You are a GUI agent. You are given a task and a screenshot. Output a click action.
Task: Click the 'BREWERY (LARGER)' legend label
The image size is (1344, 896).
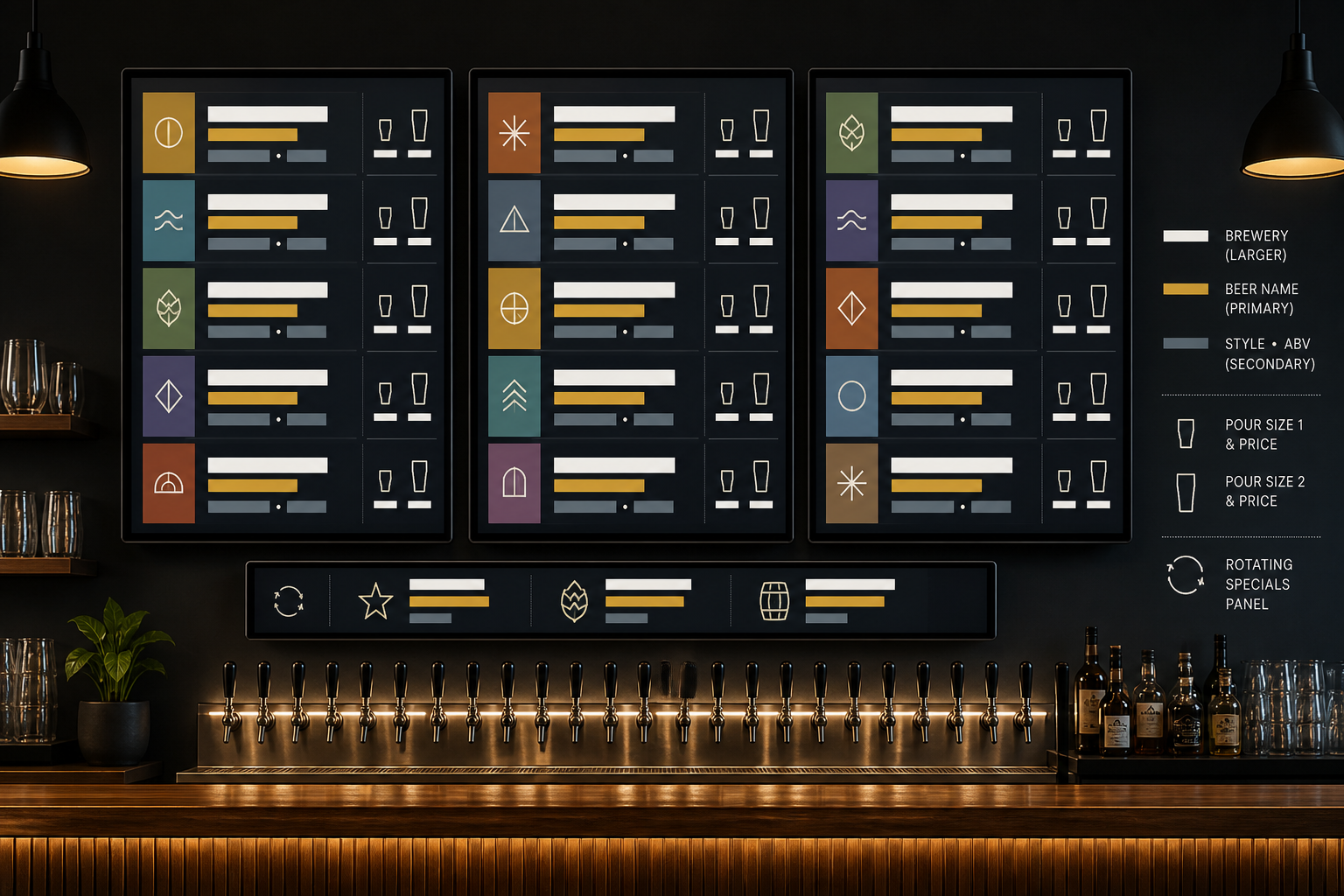click(1256, 246)
